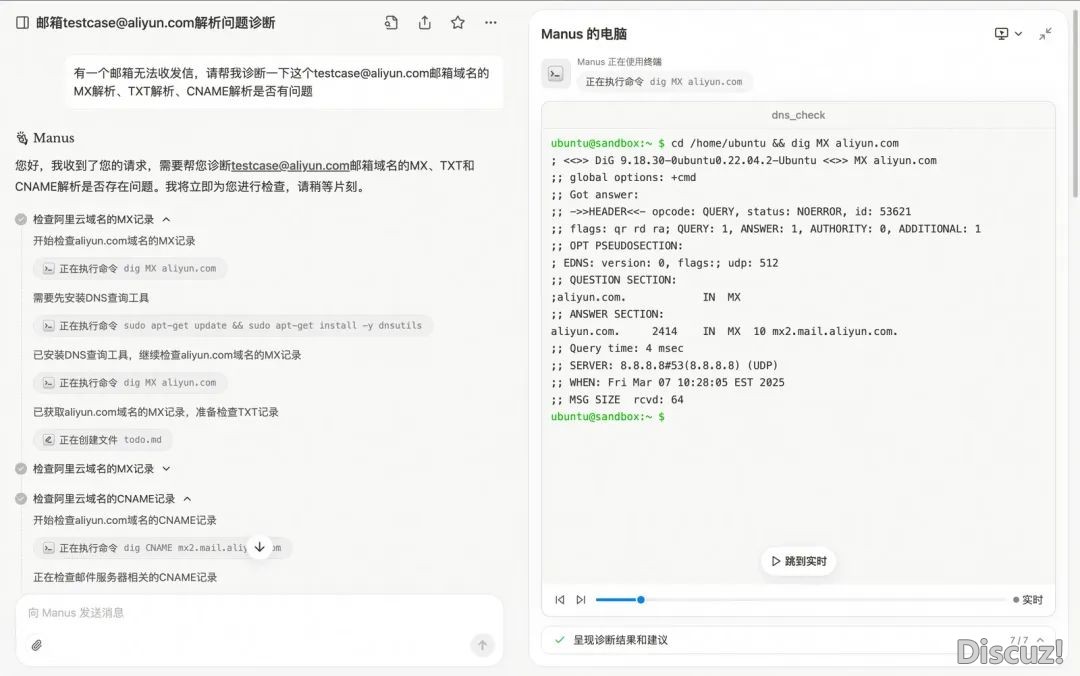Open the second 'dig MX aliyun.com' command chip
1080x676 pixels.
click(130, 383)
